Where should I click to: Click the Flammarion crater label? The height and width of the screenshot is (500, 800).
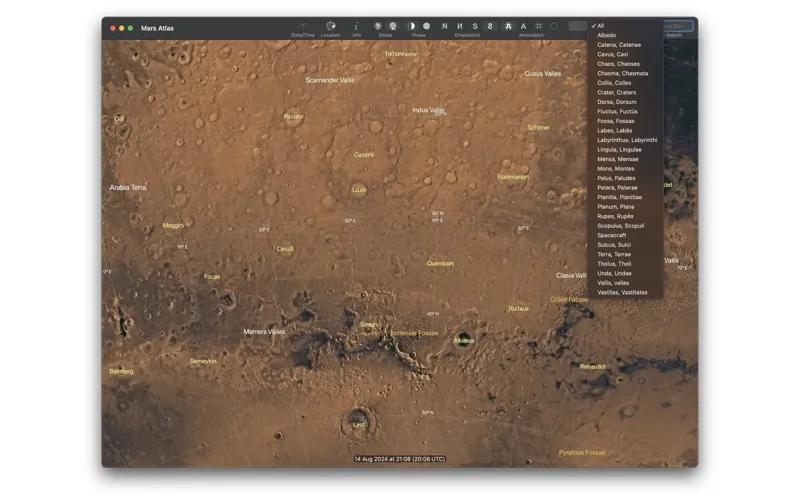513,177
